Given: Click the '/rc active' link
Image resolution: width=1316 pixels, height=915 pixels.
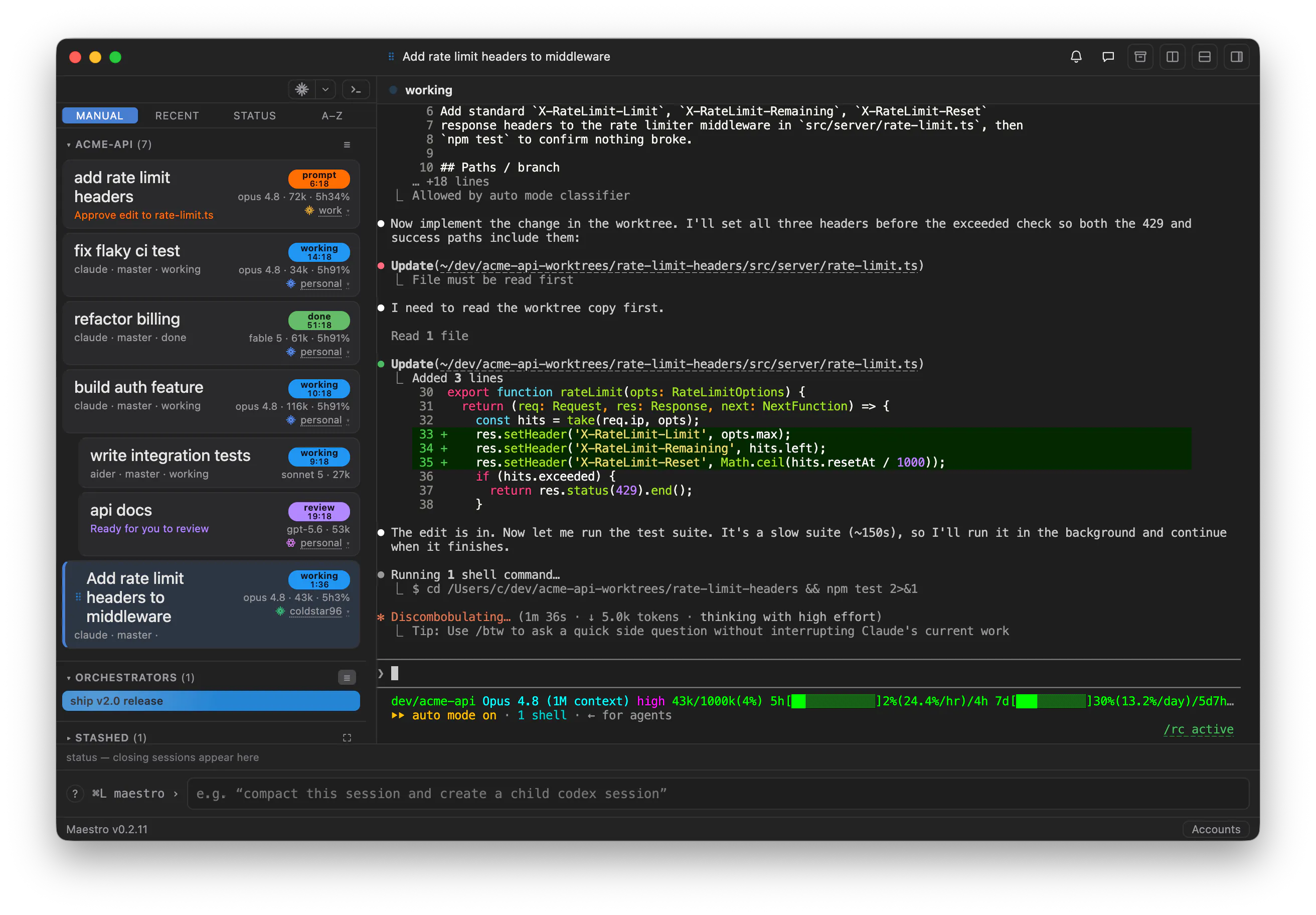Looking at the screenshot, I should point(1198,729).
